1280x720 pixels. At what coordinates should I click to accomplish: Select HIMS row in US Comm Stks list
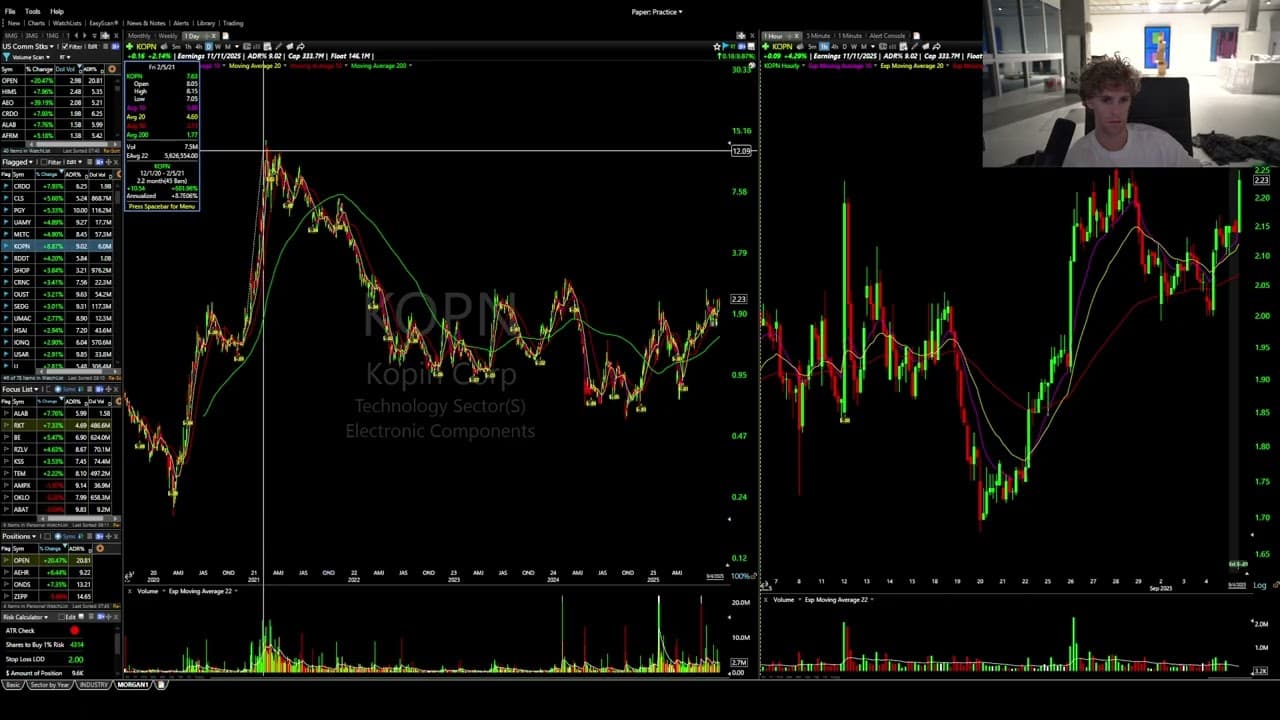coord(54,92)
